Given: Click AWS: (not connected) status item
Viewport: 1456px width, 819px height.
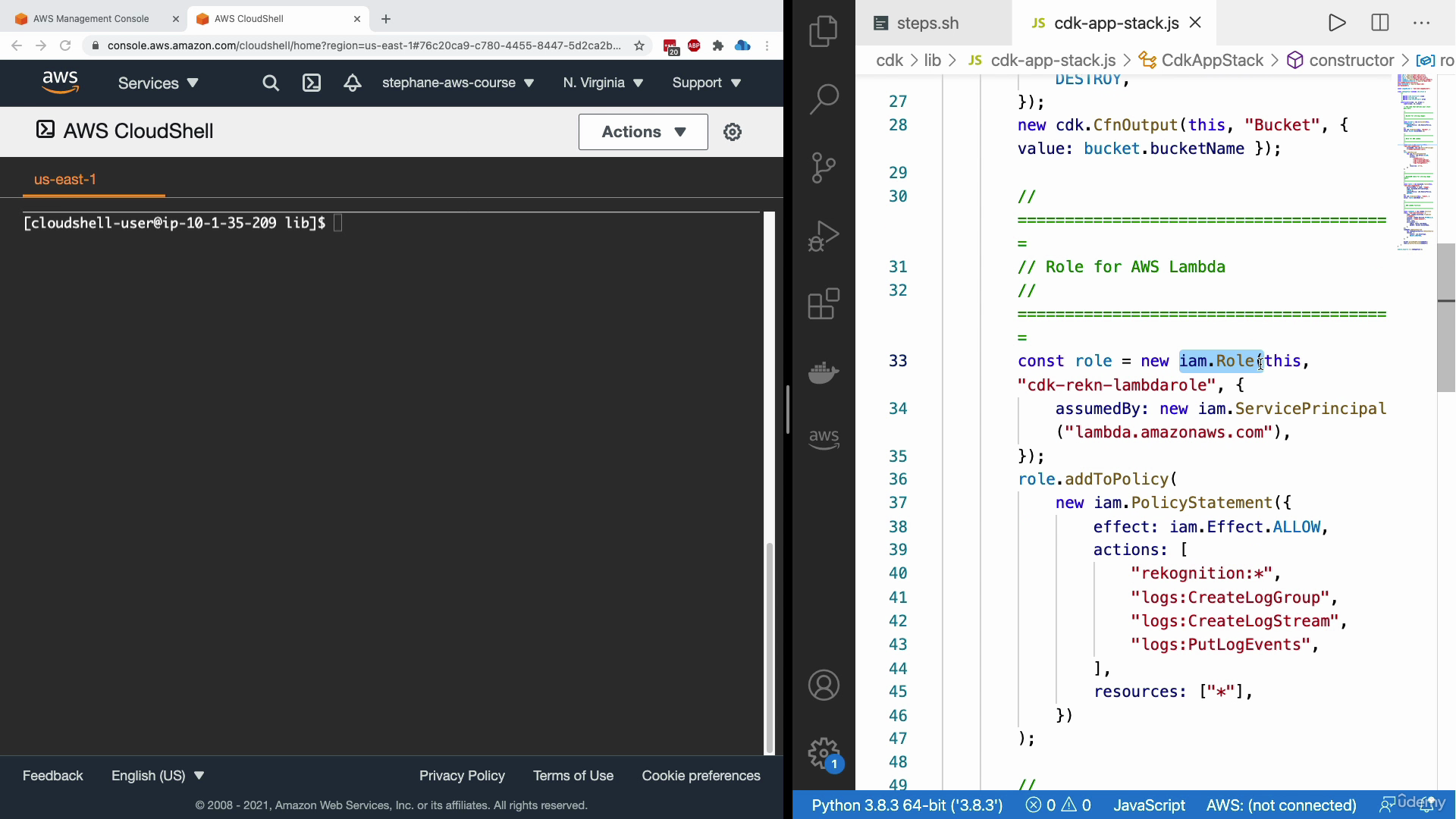Looking at the screenshot, I should pyautogui.click(x=1281, y=805).
